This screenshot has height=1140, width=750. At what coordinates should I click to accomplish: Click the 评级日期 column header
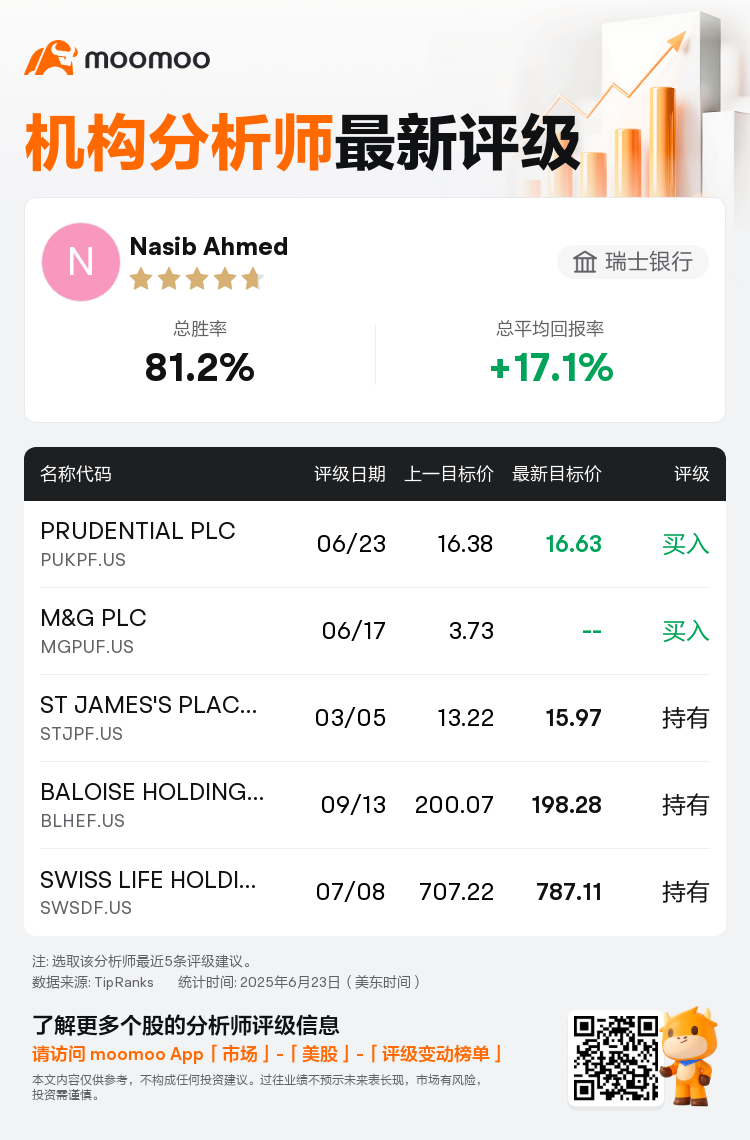(350, 474)
